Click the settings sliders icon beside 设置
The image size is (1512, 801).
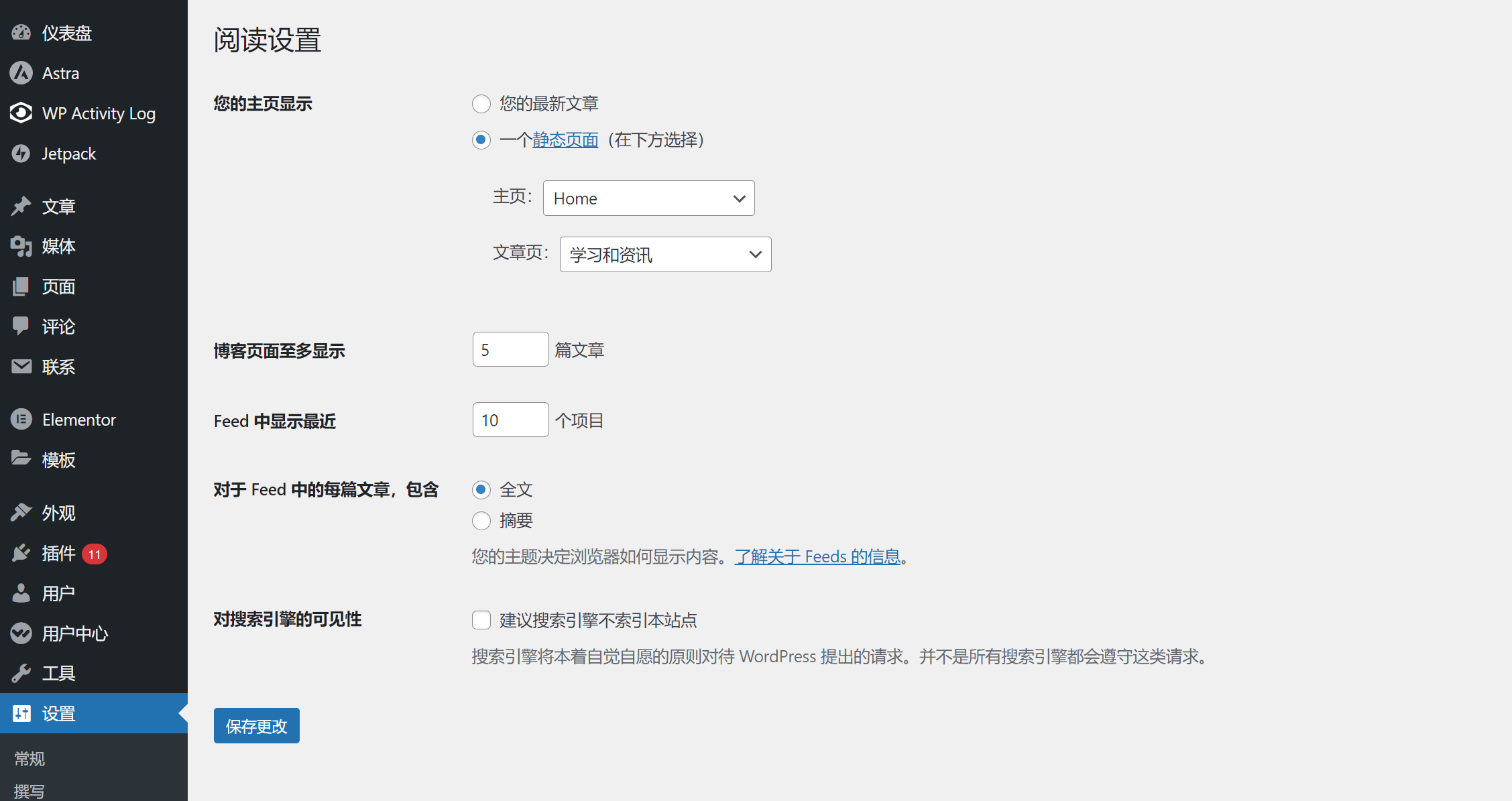tap(21, 713)
